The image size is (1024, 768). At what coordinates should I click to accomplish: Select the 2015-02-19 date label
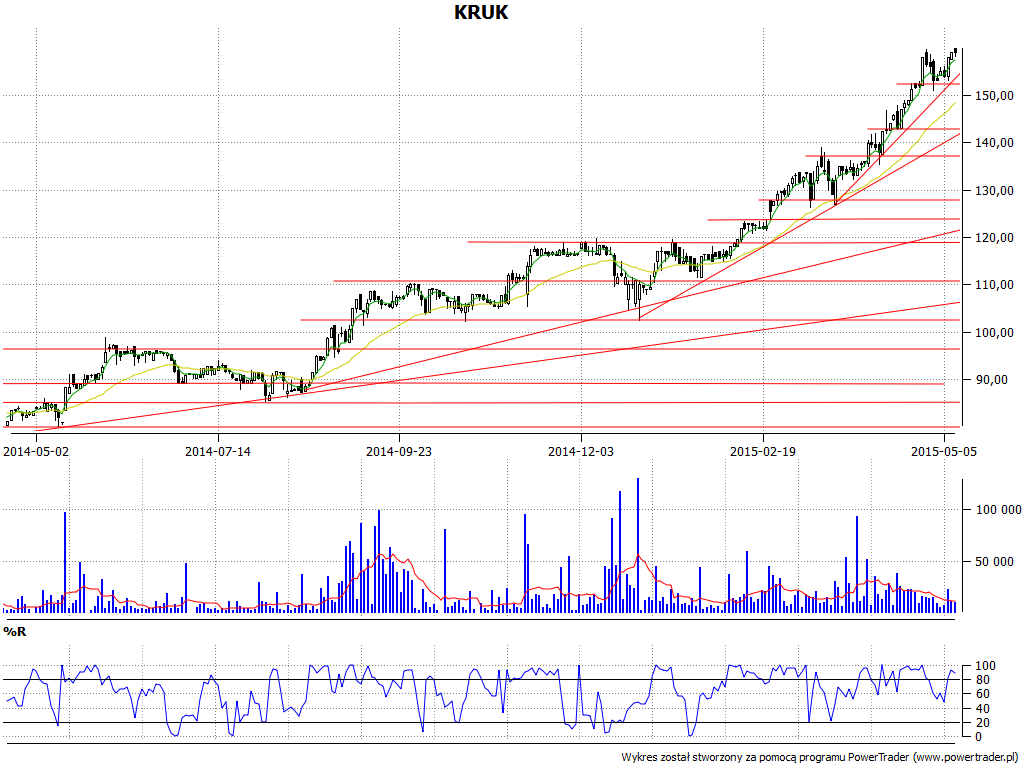pyautogui.click(x=763, y=451)
